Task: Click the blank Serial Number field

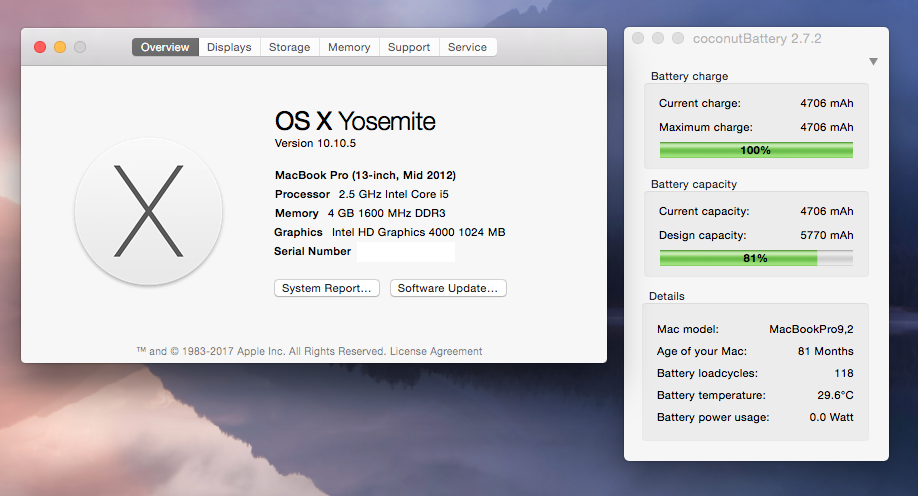Action: pyautogui.click(x=406, y=252)
